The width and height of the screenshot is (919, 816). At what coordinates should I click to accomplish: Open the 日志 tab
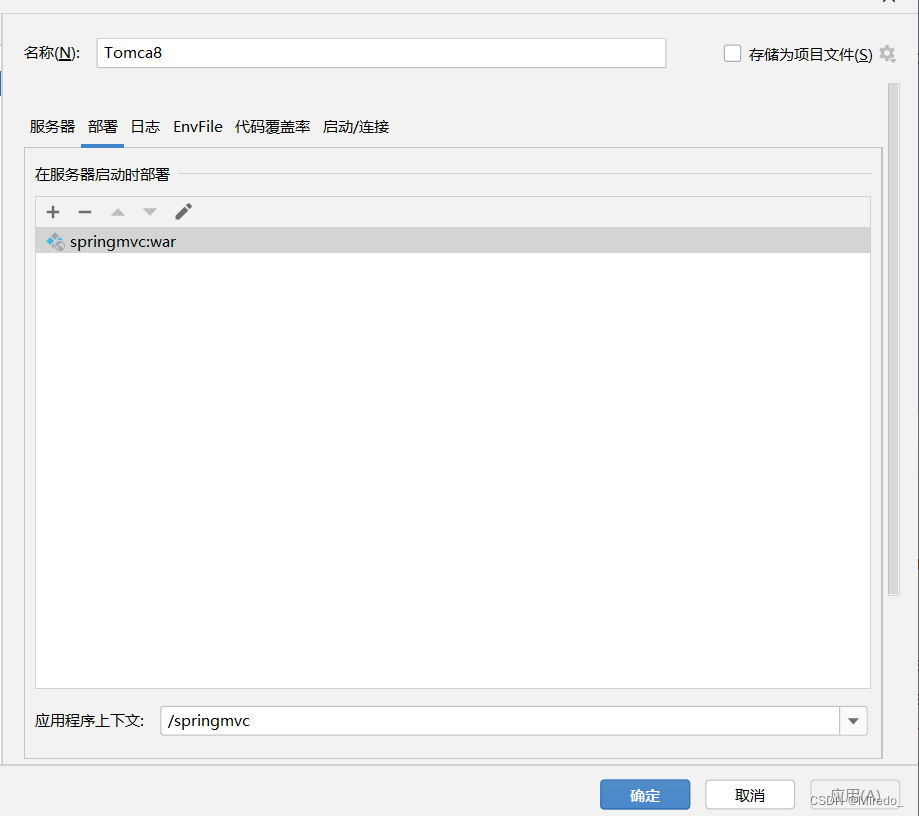click(145, 127)
